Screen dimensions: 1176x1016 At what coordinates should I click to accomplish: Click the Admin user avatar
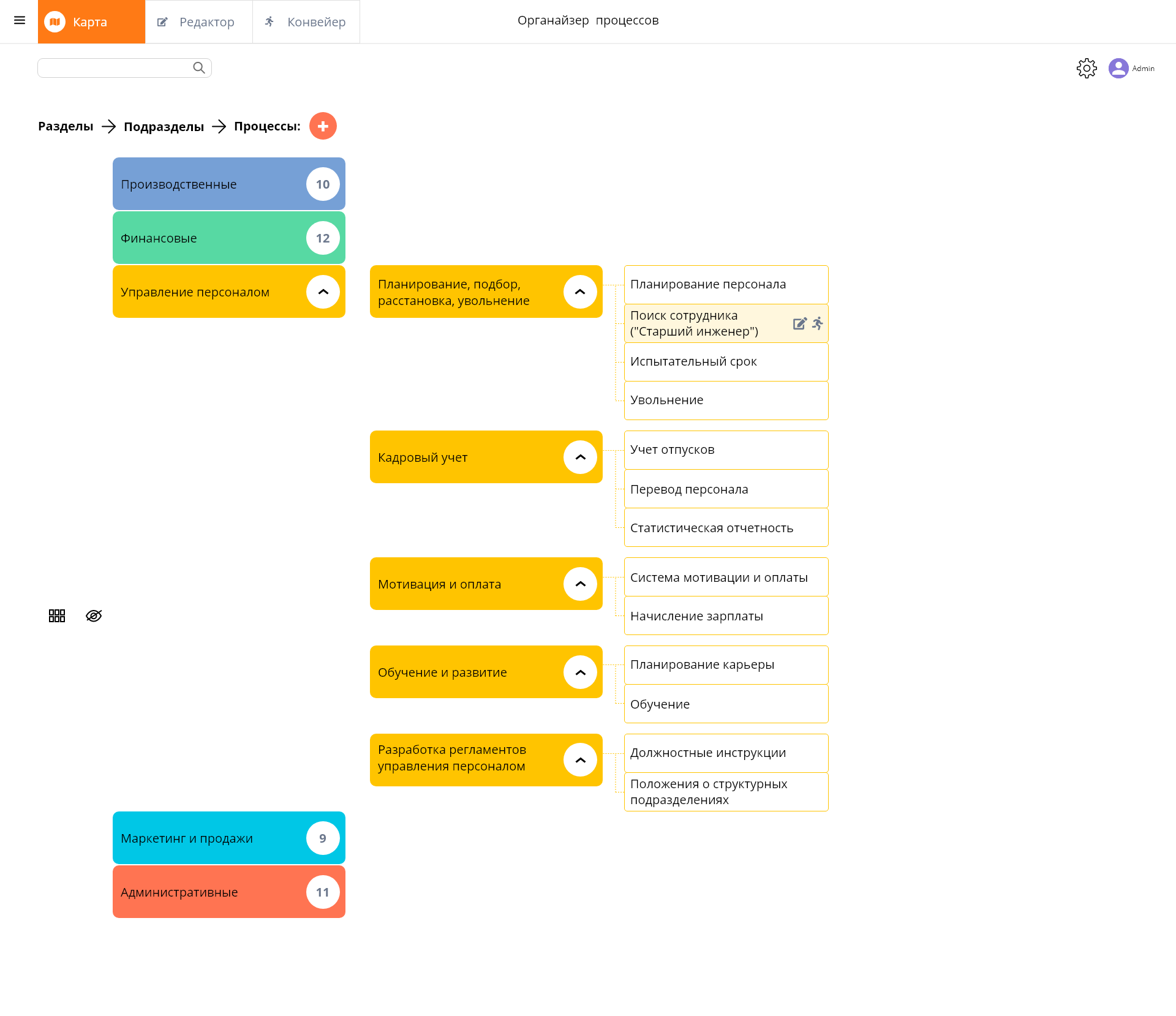[1118, 68]
